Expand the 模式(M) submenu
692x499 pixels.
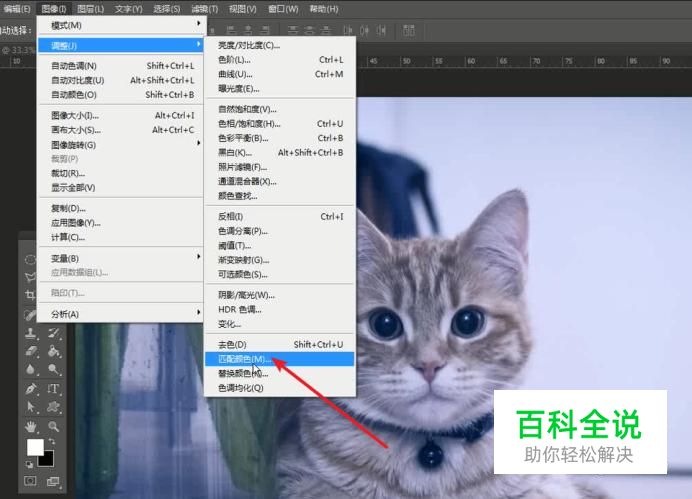(x=120, y=25)
